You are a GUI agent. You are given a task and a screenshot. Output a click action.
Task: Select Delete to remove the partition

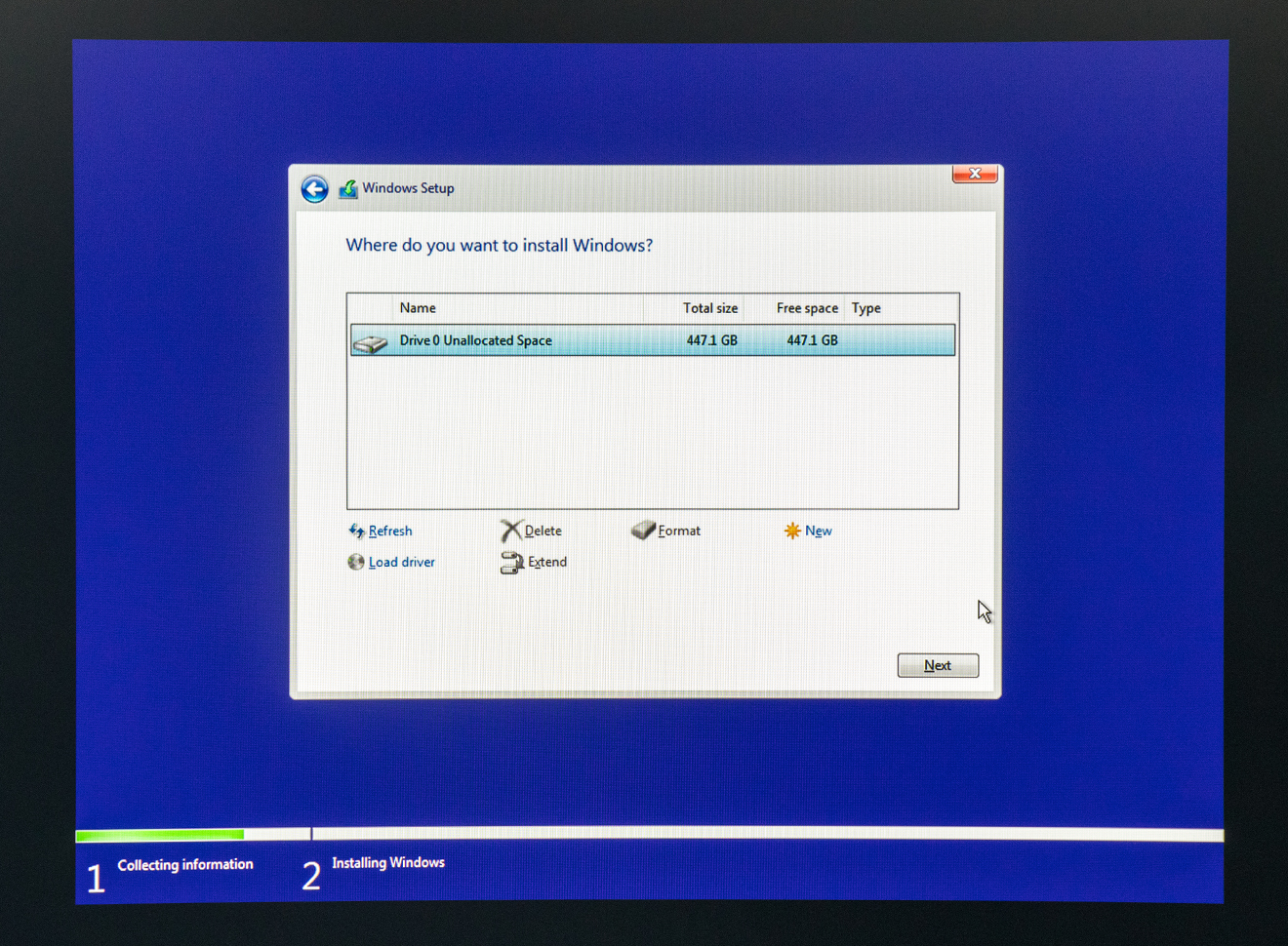[x=543, y=530]
